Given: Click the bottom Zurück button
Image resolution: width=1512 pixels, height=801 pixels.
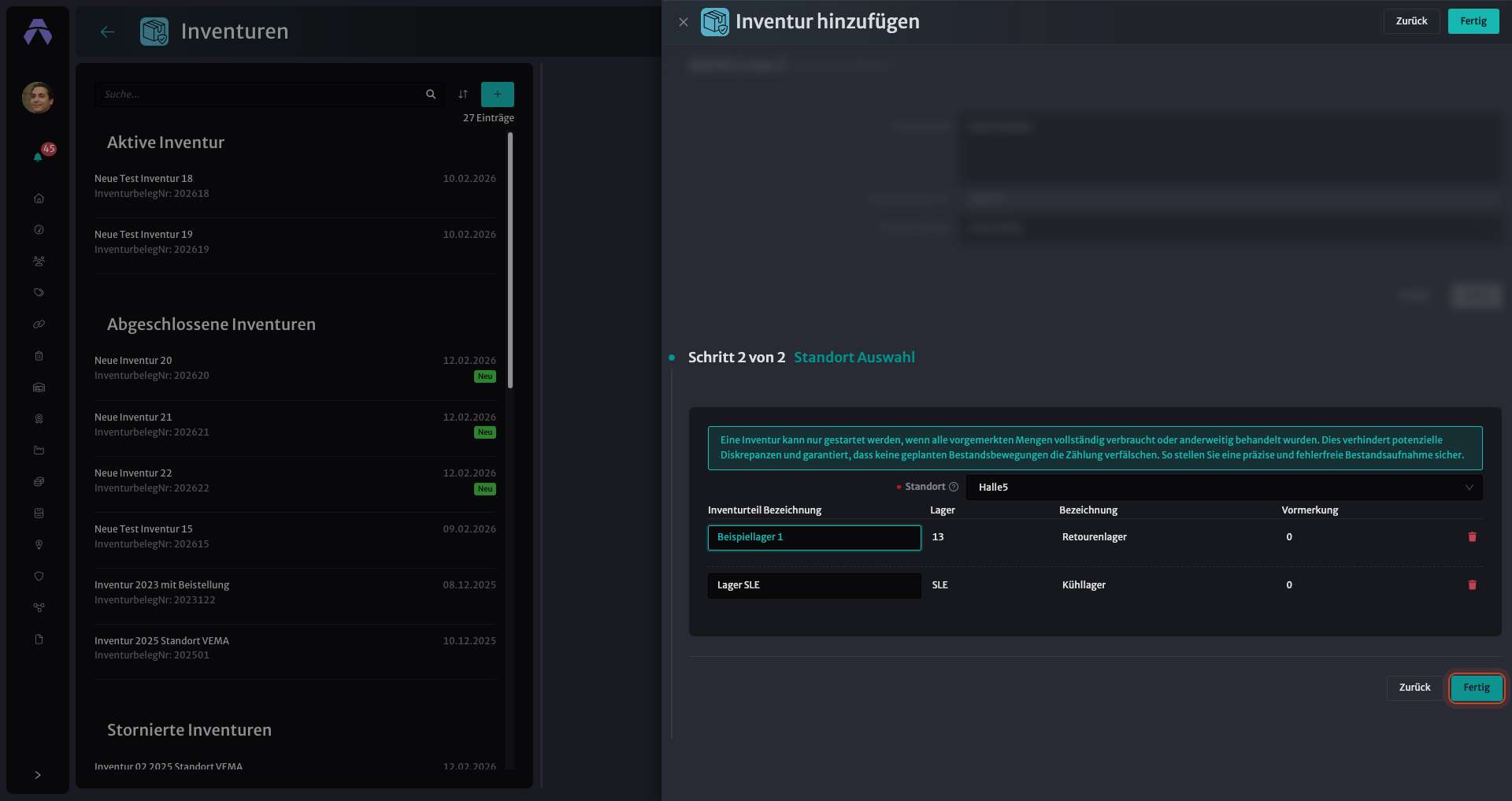Looking at the screenshot, I should tap(1414, 688).
